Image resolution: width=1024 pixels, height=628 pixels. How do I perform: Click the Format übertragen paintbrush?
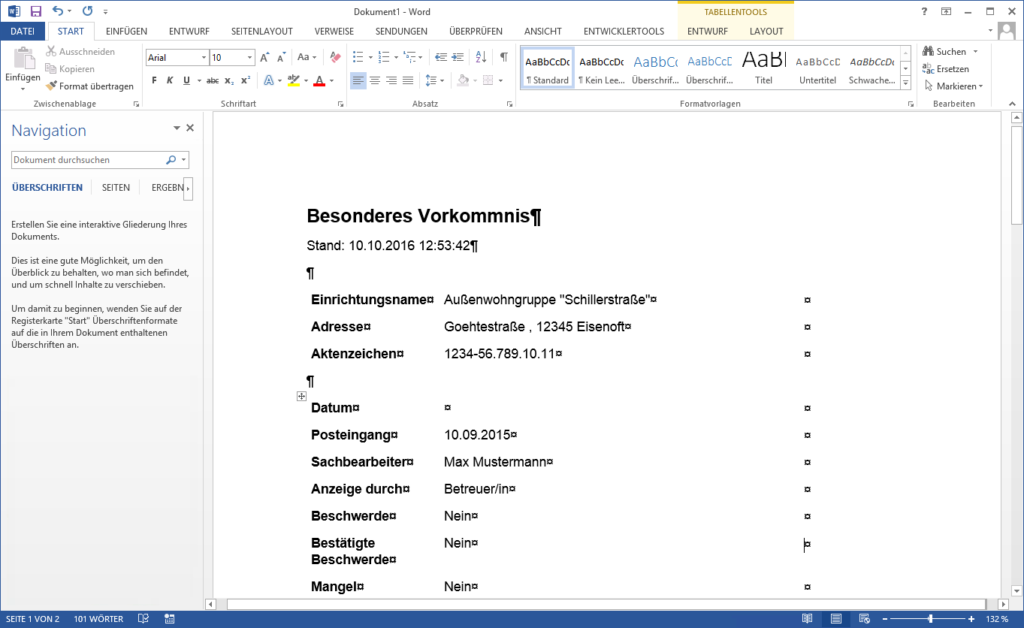pos(90,86)
